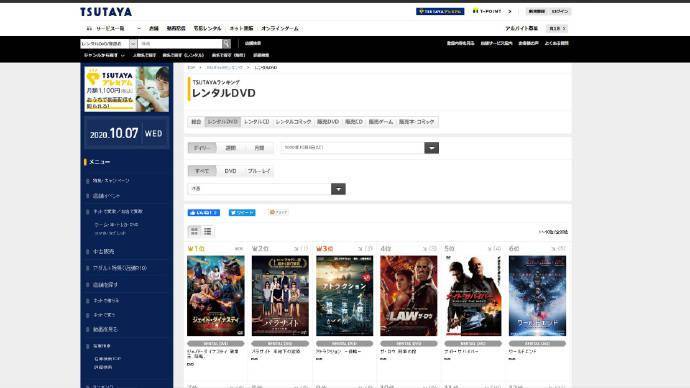Open the ranking date dropdown
Screen dimensions: 690x388
[360, 148]
